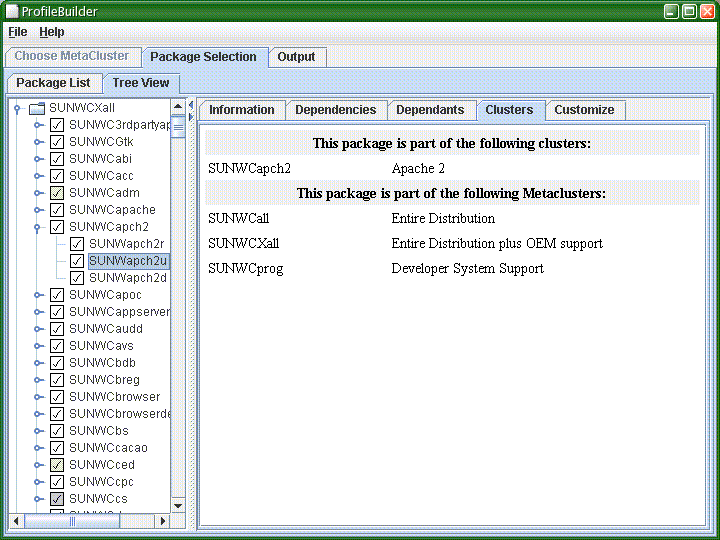
Task: Toggle the SUNWapch2d package checkbox
Action: [x=77, y=278]
